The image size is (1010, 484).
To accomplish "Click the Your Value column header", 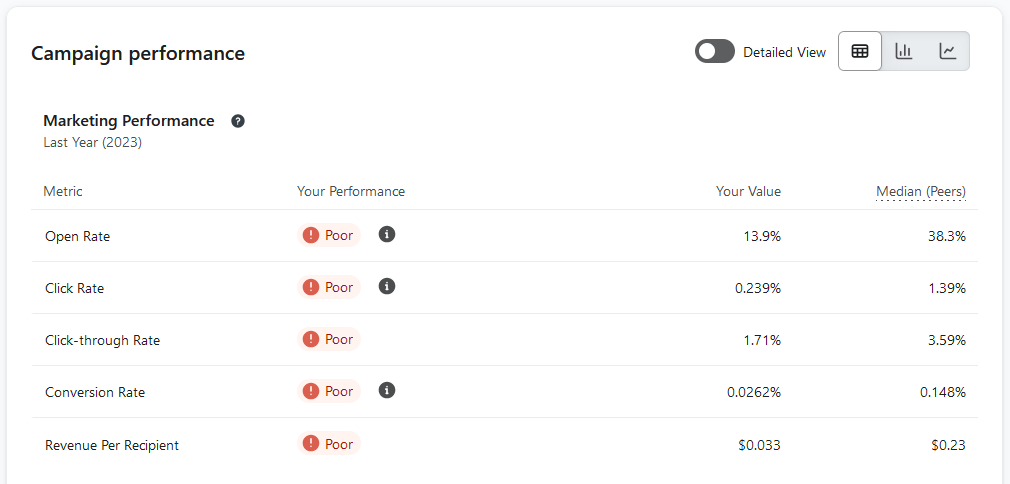I will pos(748,191).
